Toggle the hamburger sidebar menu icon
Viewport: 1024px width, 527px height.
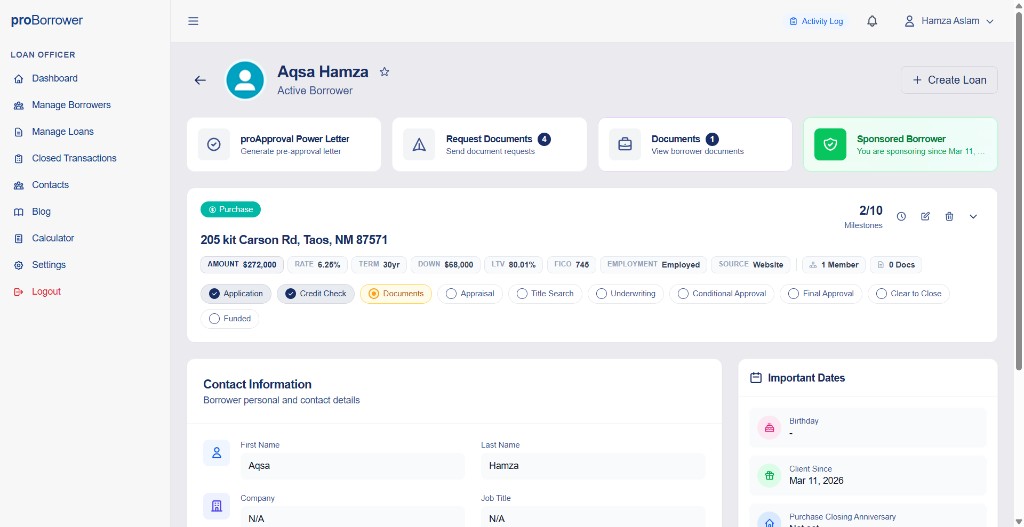pyautogui.click(x=193, y=21)
